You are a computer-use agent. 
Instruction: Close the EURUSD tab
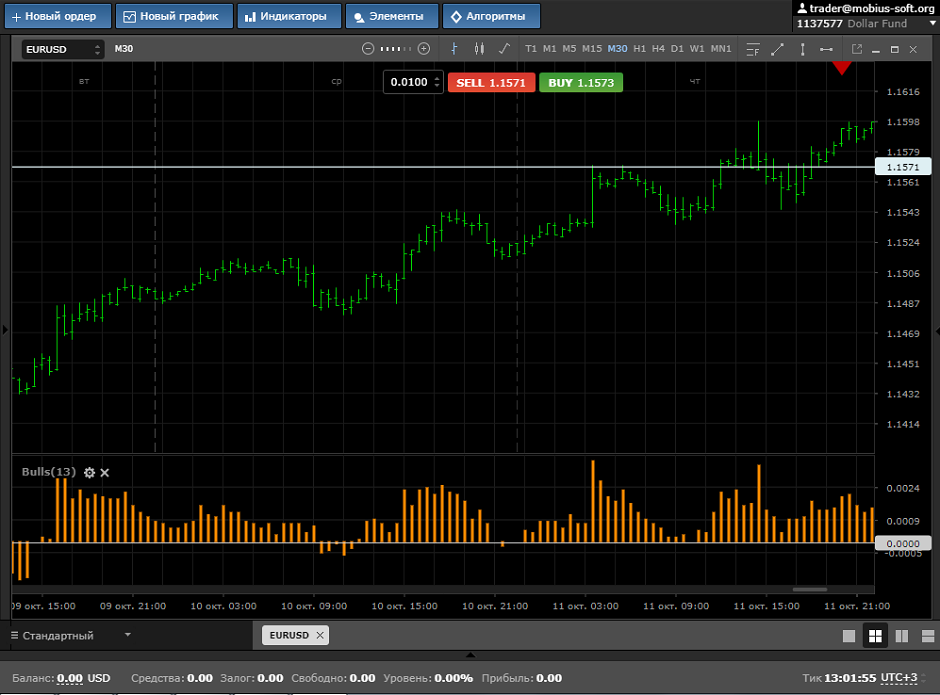tap(320, 636)
